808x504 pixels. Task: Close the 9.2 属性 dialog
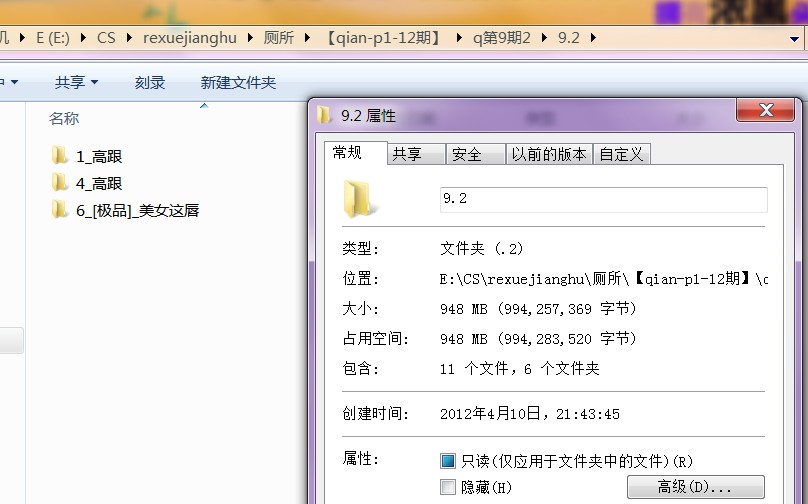[x=765, y=110]
